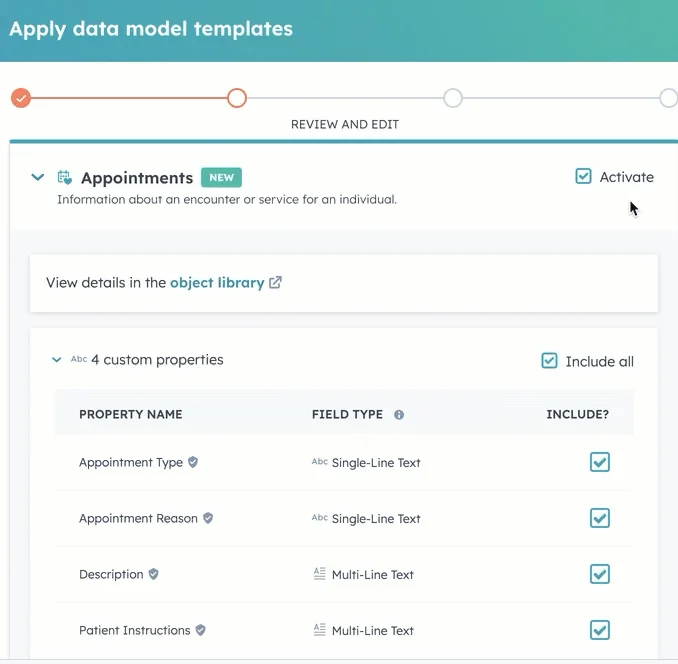Uncheck include for Appointment Type

(x=600, y=462)
